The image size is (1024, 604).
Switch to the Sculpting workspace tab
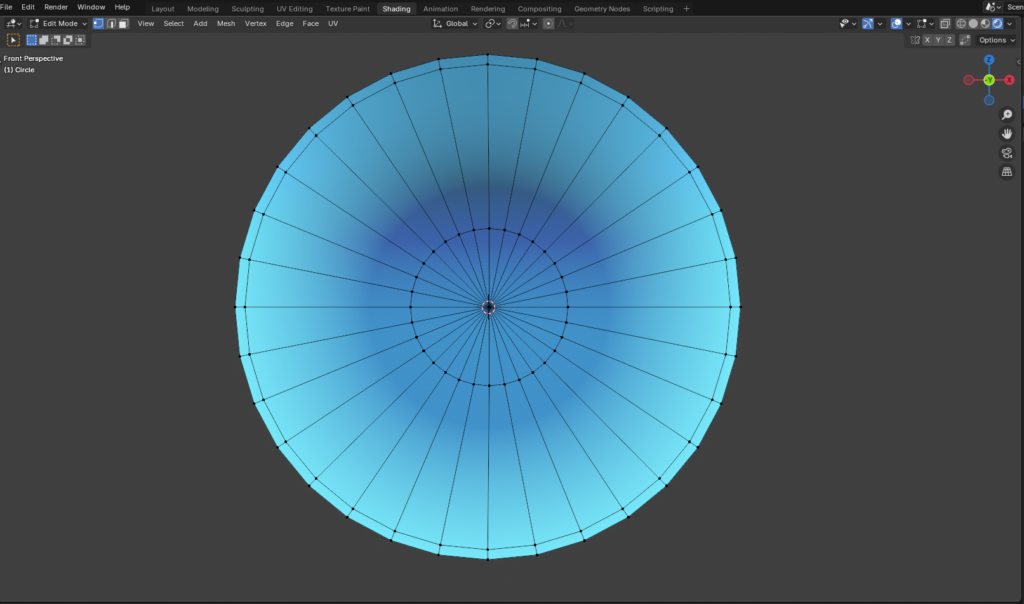coord(248,9)
